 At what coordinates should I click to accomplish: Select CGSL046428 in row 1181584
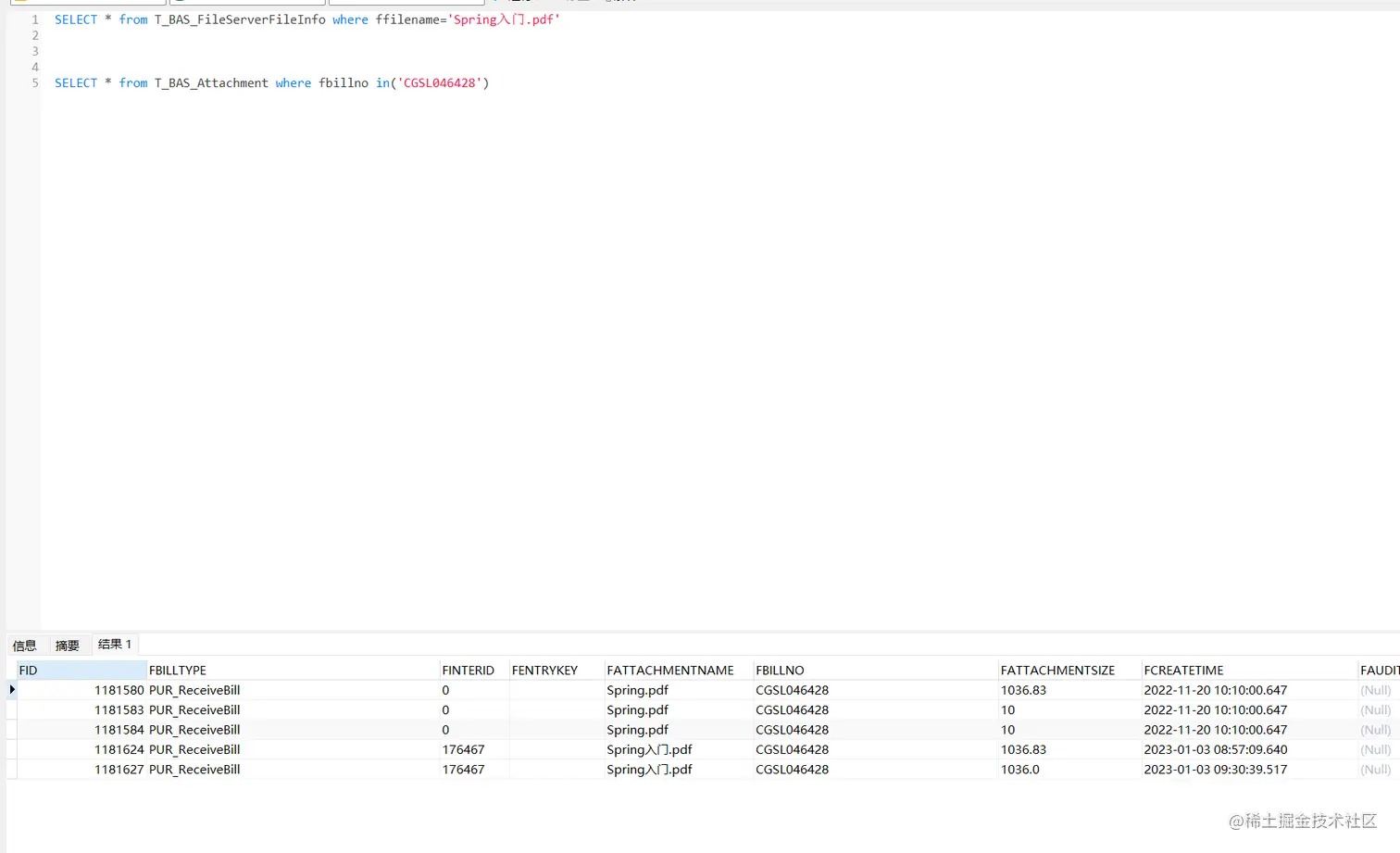[x=792, y=730]
